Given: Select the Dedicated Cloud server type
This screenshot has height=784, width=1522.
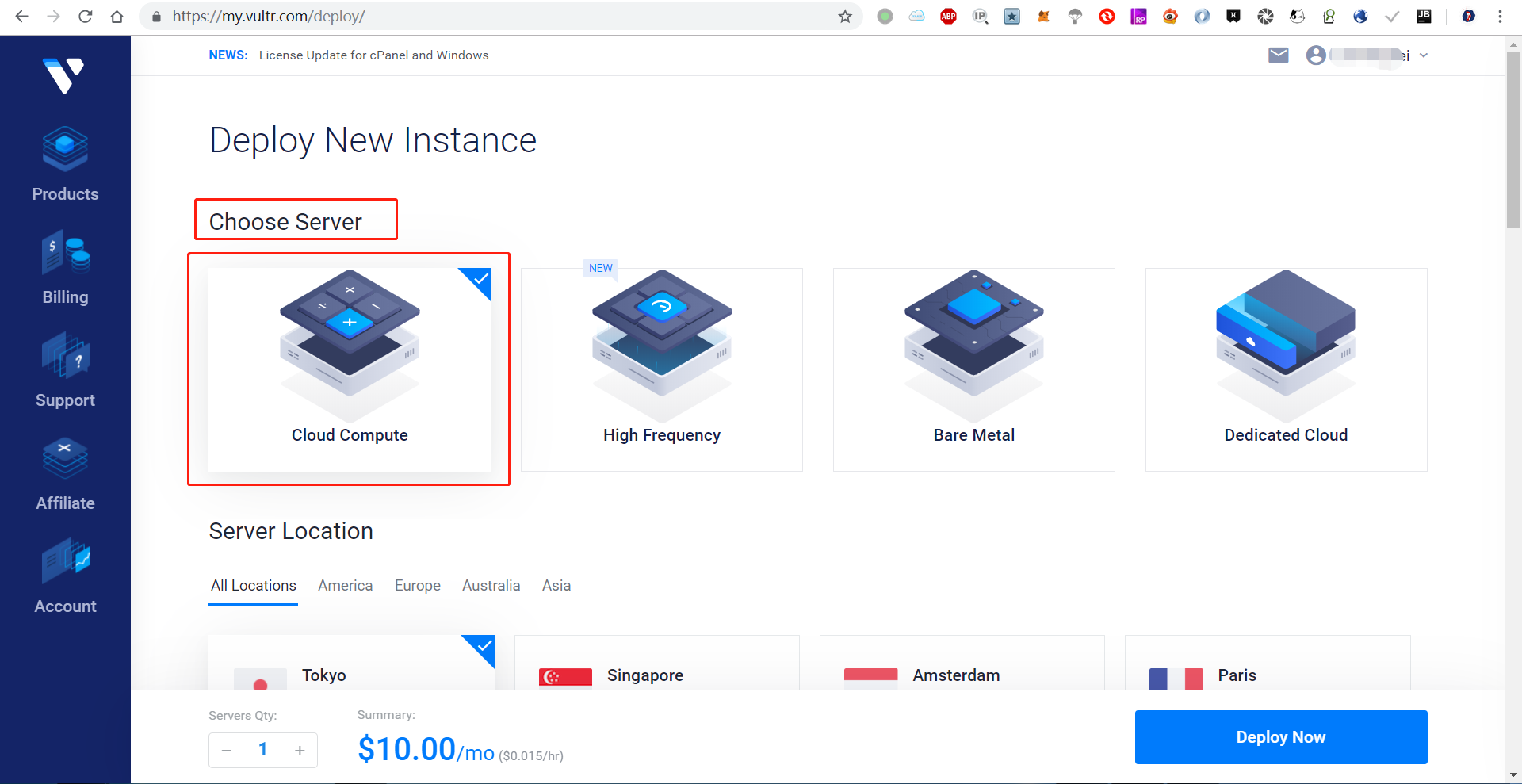Looking at the screenshot, I should click(1287, 369).
